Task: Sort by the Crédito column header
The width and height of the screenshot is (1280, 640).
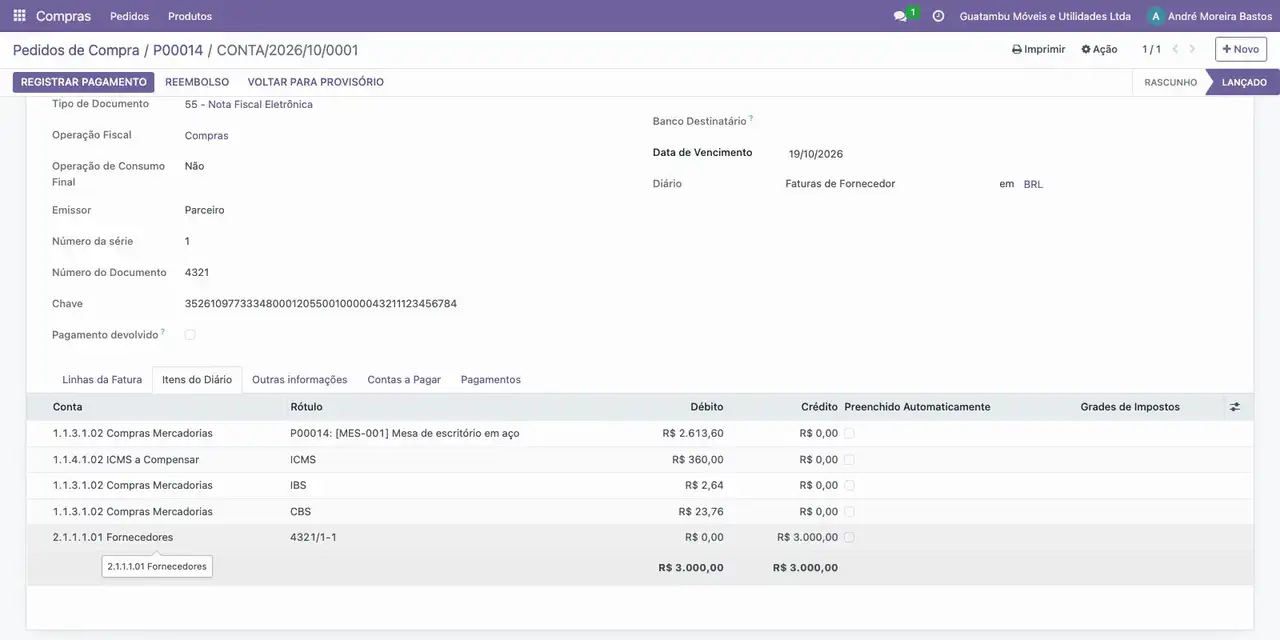Action: pyautogui.click(x=819, y=407)
